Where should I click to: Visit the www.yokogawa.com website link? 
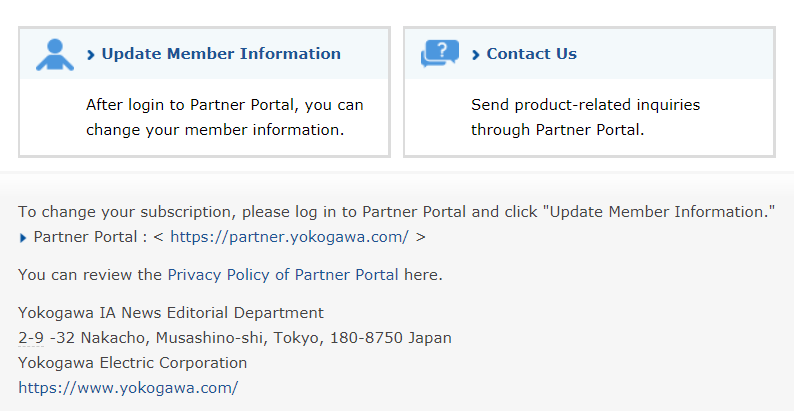click(128, 388)
